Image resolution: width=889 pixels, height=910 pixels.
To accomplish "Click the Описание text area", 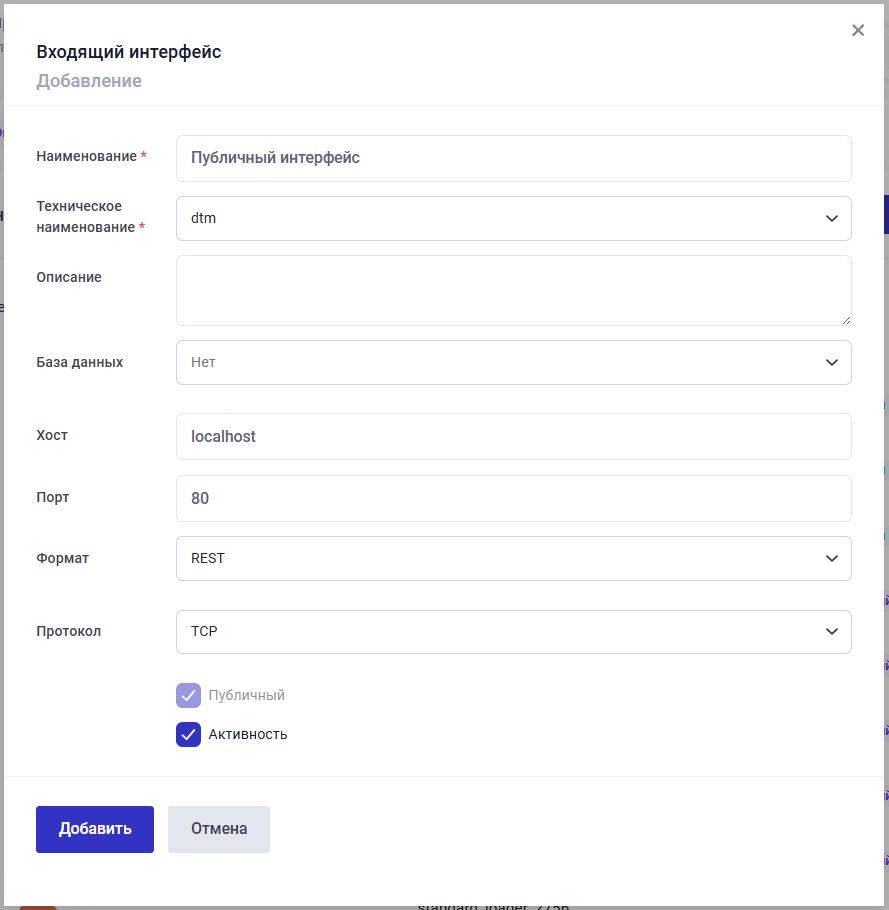I will pos(514,290).
